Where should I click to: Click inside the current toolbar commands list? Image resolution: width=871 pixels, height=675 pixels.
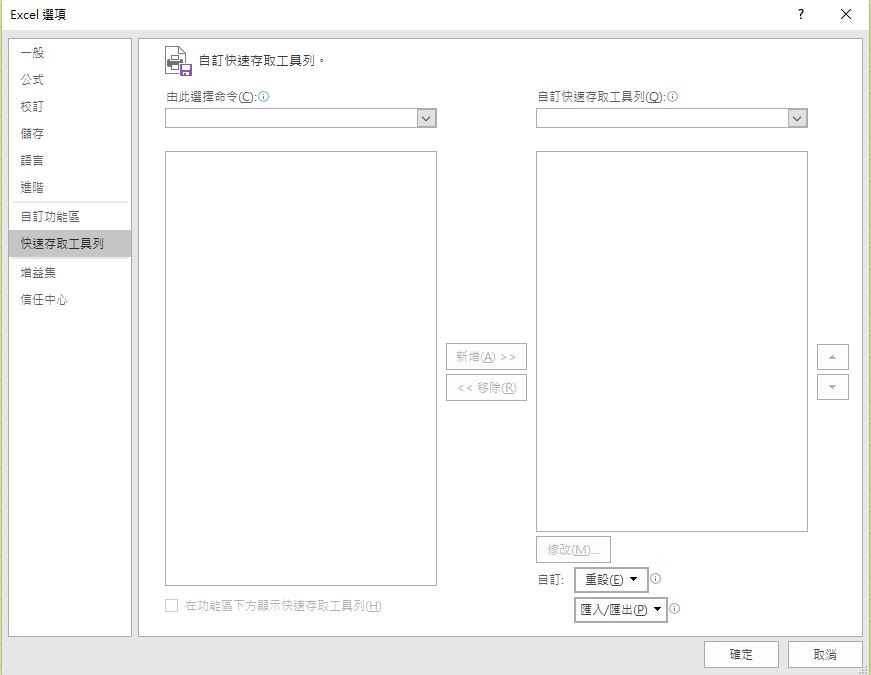672,341
